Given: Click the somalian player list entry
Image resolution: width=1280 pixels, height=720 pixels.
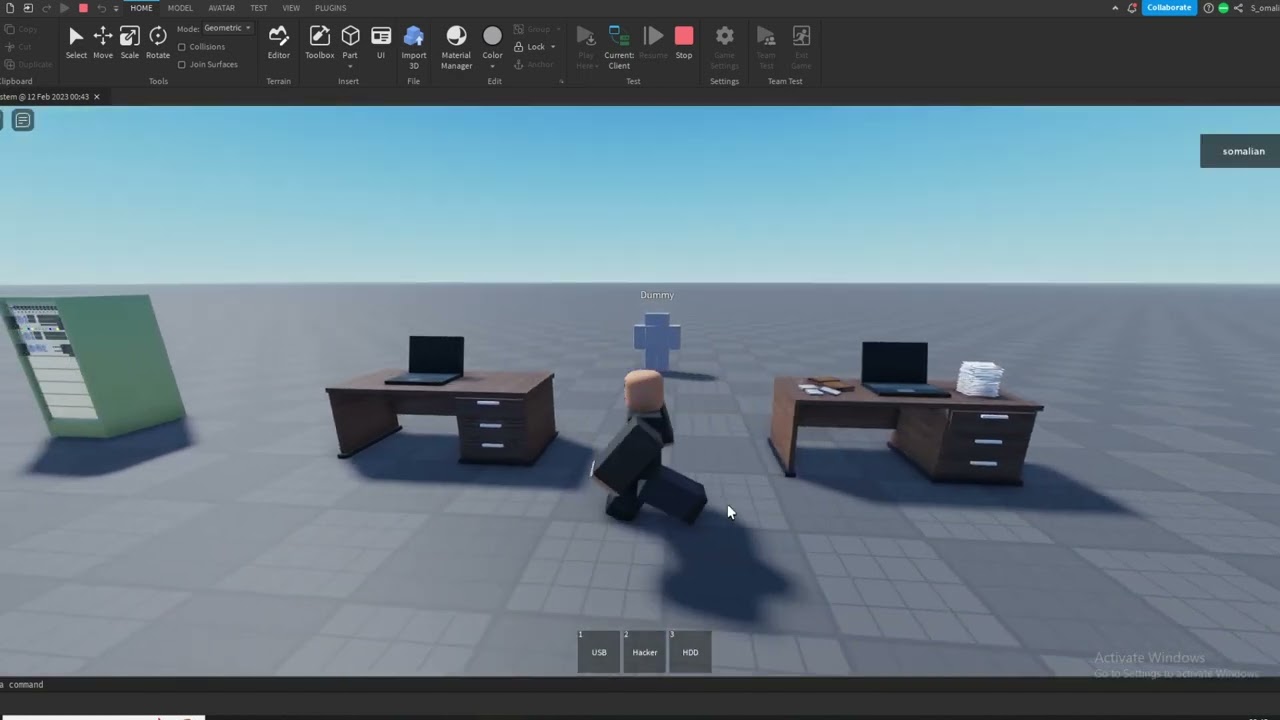Looking at the screenshot, I should 1240,151.
